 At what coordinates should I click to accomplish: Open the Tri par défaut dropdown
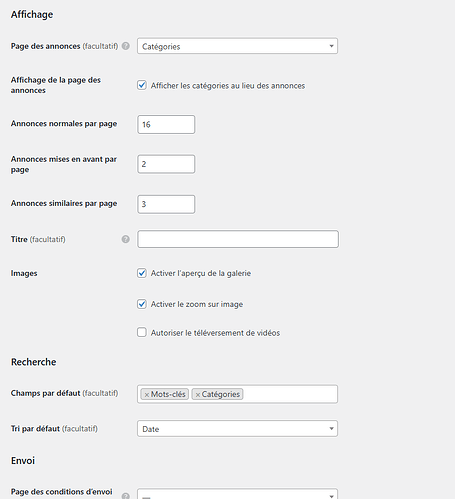pyautogui.click(x=237, y=429)
